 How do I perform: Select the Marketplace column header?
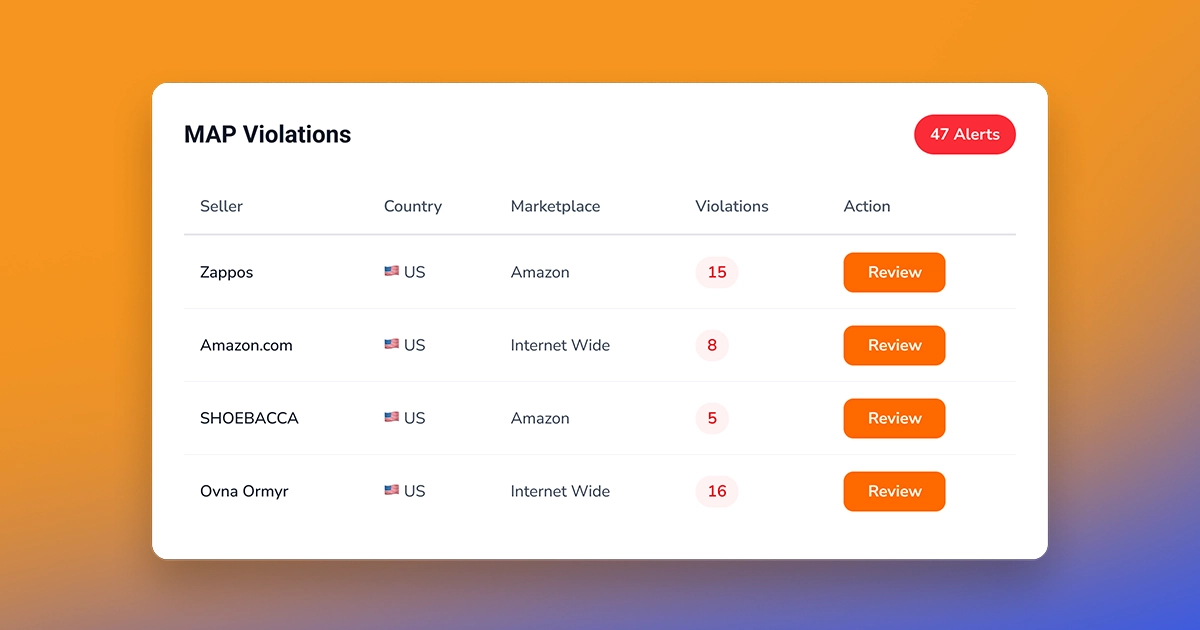coord(555,206)
